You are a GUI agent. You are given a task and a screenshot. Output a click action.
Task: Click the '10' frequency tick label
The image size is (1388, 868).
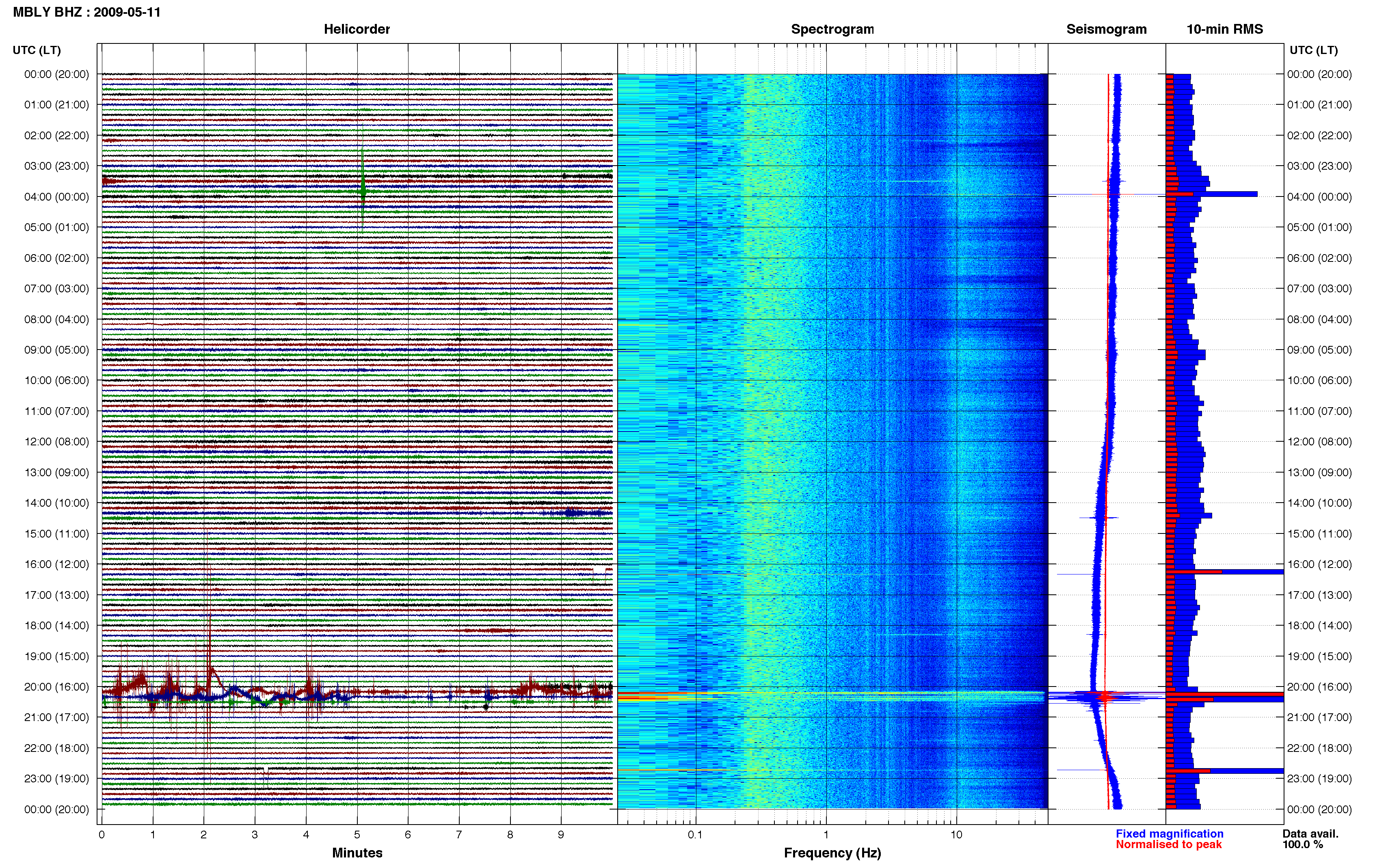coord(956,835)
